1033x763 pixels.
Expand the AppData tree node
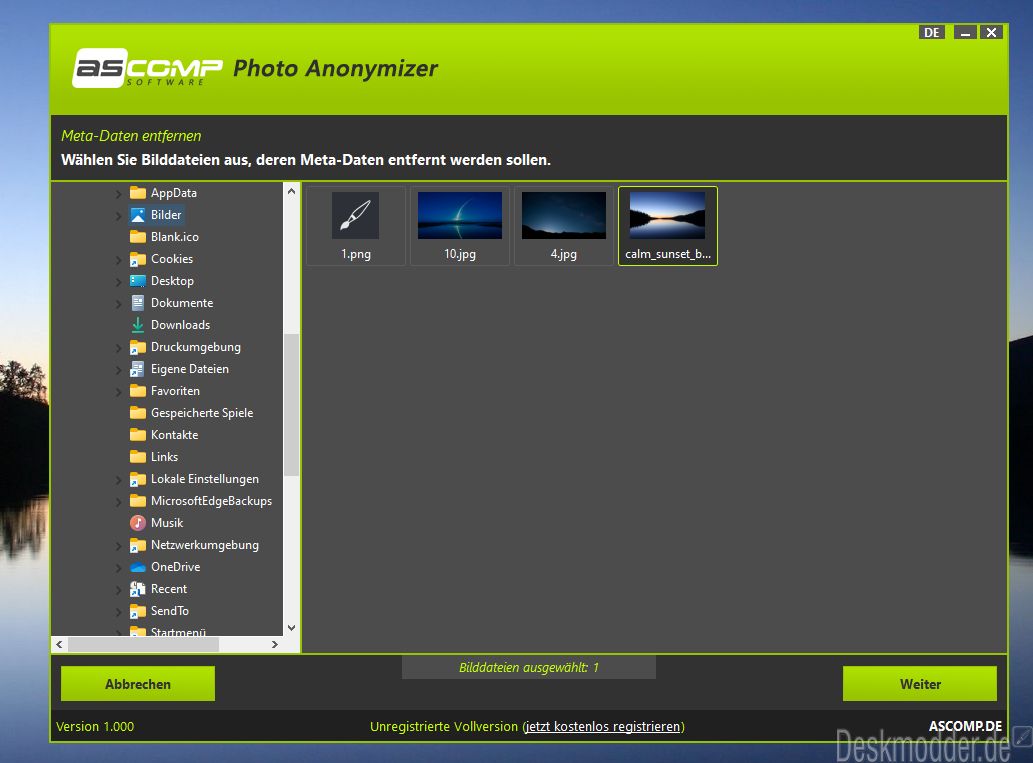tap(119, 193)
